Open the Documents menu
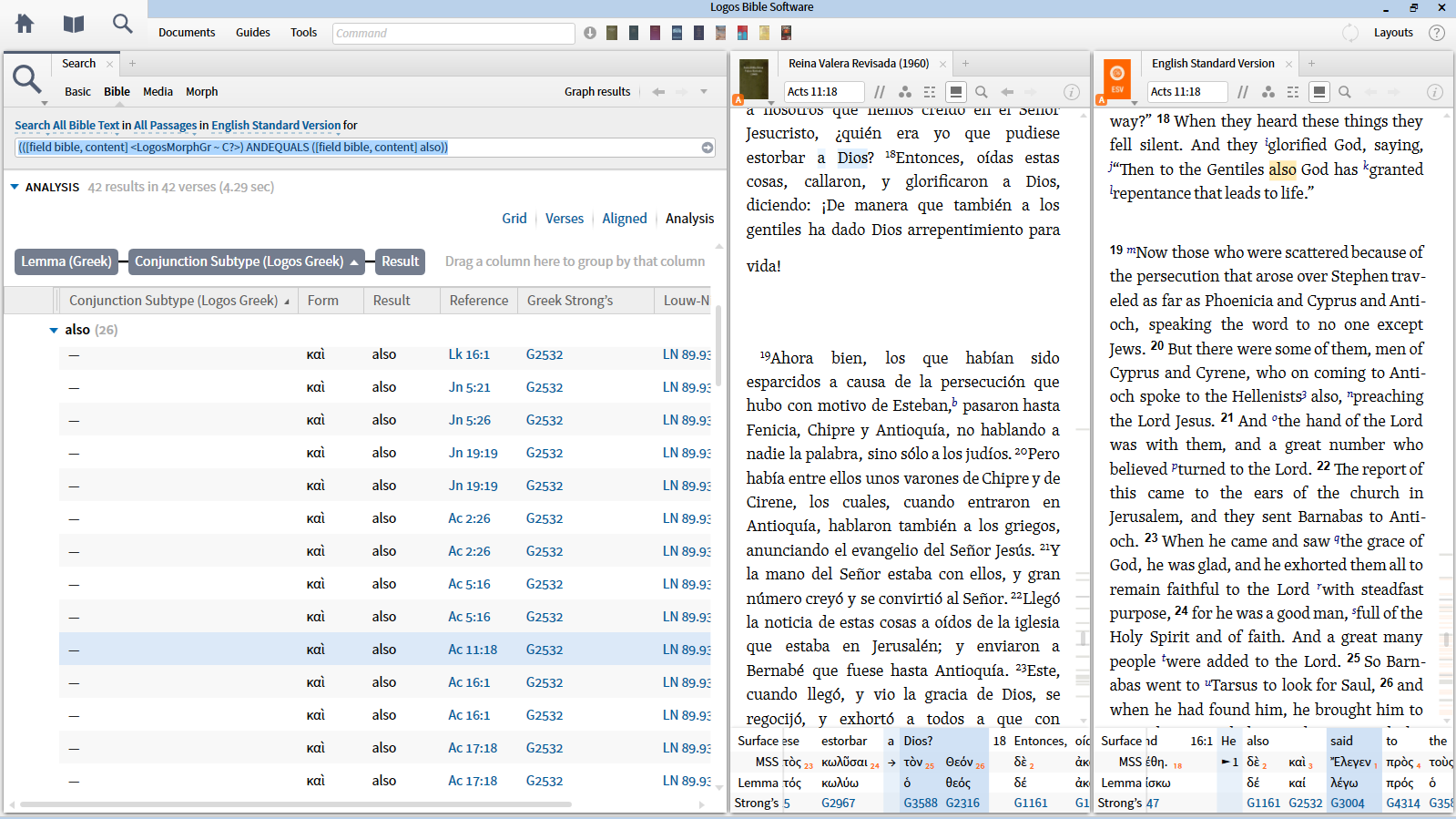1456x819 pixels. click(187, 33)
